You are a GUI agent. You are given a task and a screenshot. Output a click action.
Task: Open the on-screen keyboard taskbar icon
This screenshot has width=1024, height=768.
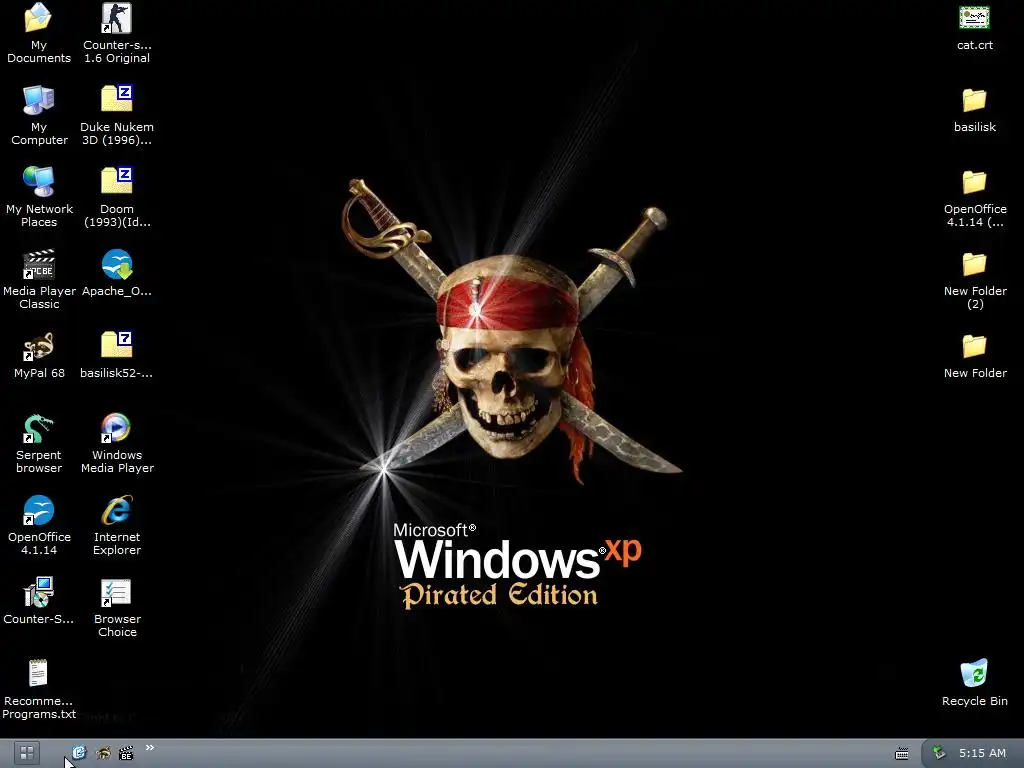pos(902,754)
